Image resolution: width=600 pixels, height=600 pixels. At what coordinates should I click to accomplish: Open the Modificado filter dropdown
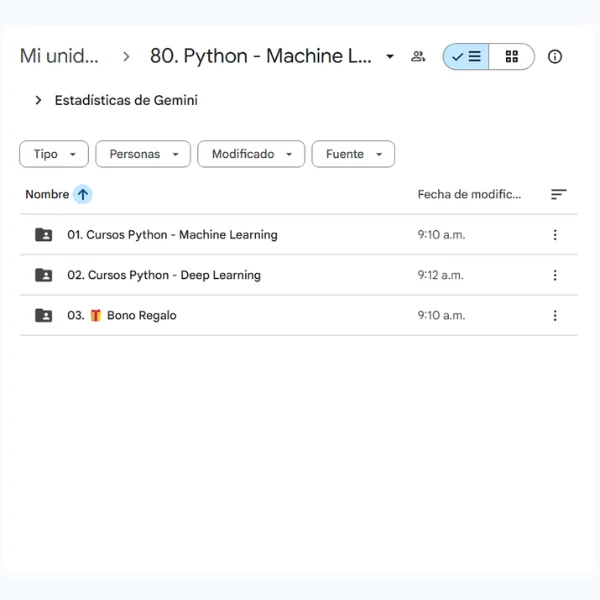coord(251,154)
